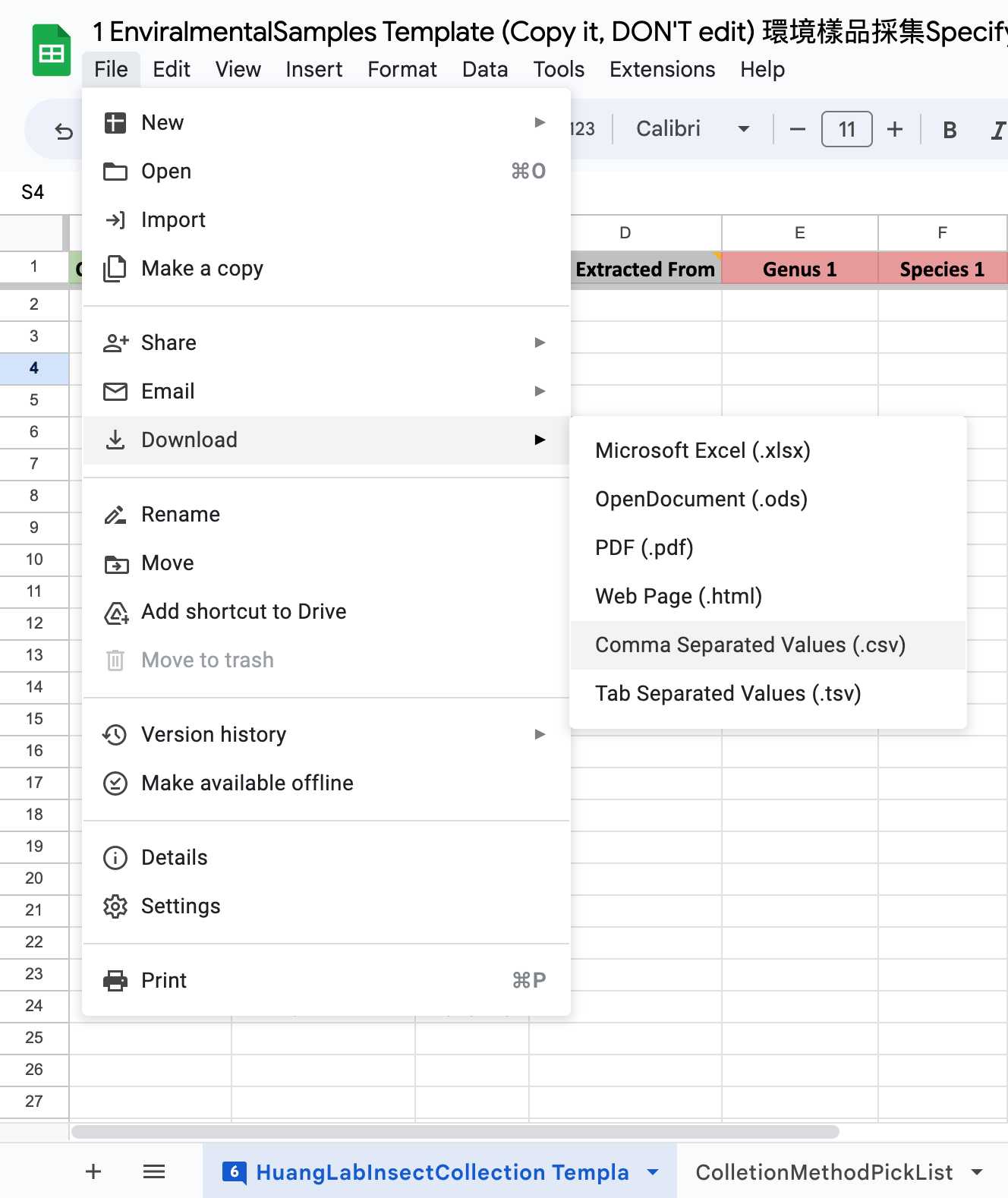Click the S4 name box
The height and width of the screenshot is (1198, 1008).
click(33, 192)
